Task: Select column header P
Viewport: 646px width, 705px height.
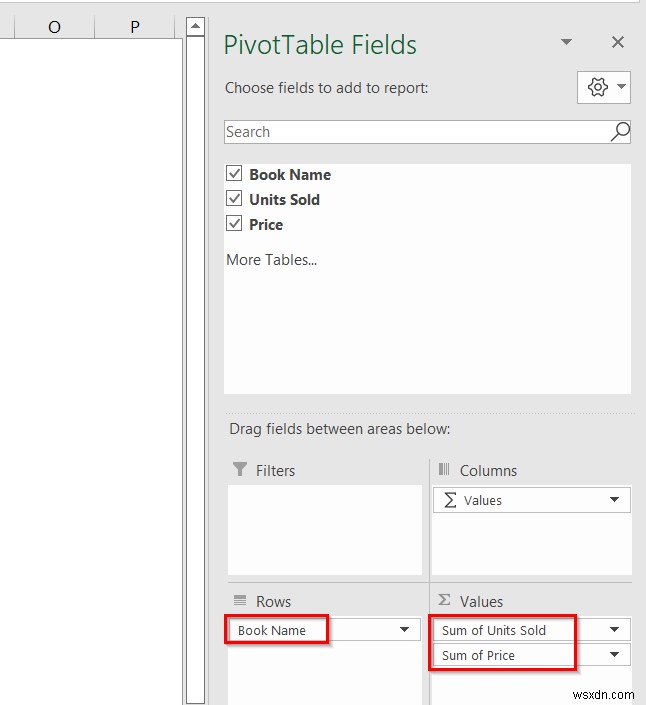Action: click(134, 27)
